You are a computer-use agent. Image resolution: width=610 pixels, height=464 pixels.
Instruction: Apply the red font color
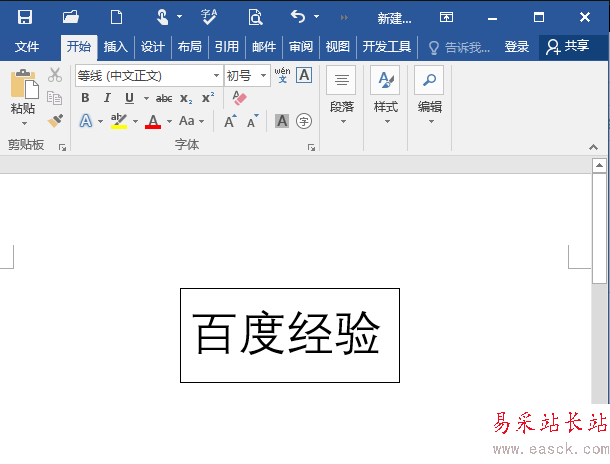(x=153, y=121)
